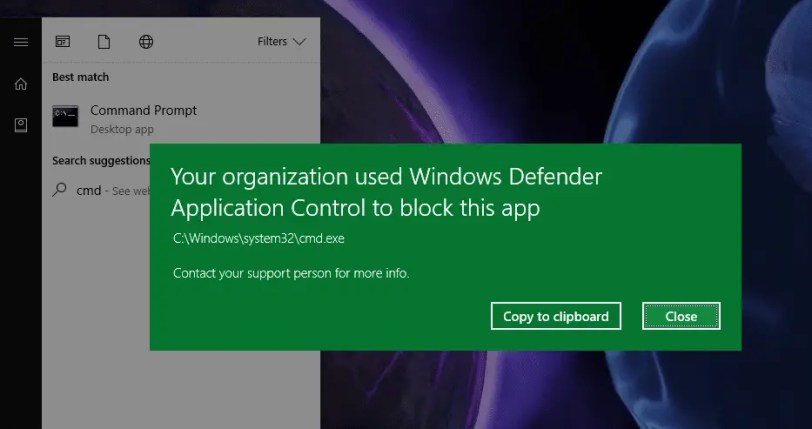
Task: Click Copy to clipboard button
Action: point(556,316)
